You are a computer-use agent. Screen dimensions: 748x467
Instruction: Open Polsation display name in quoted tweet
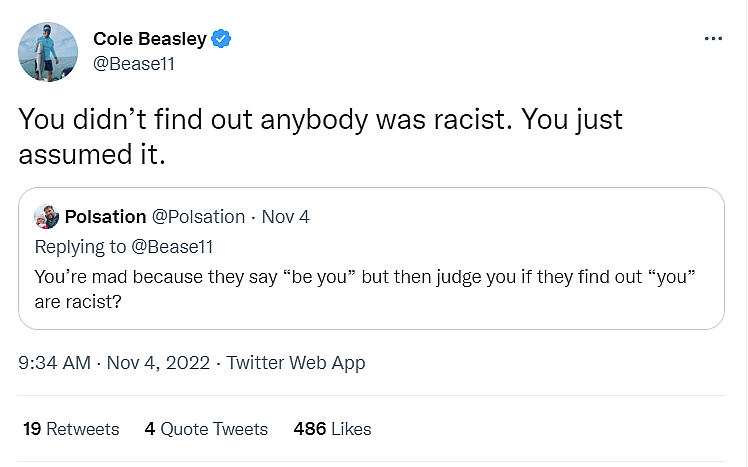105,217
